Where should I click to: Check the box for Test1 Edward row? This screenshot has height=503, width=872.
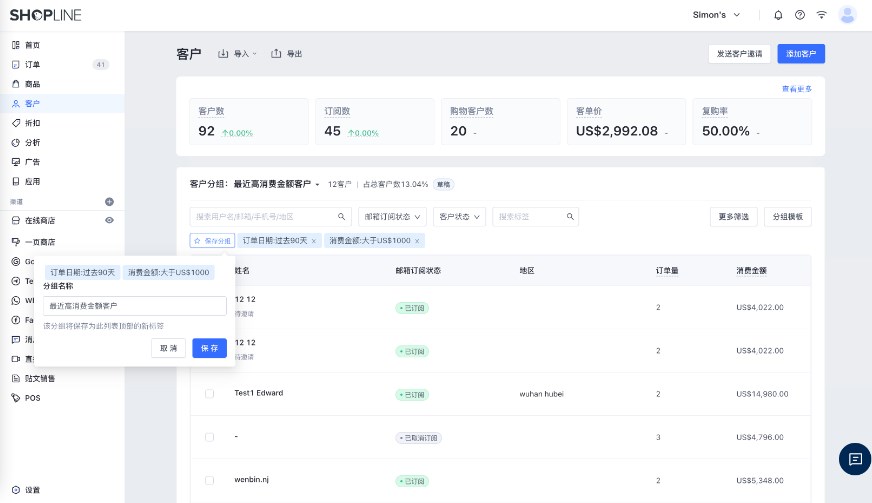[209, 394]
